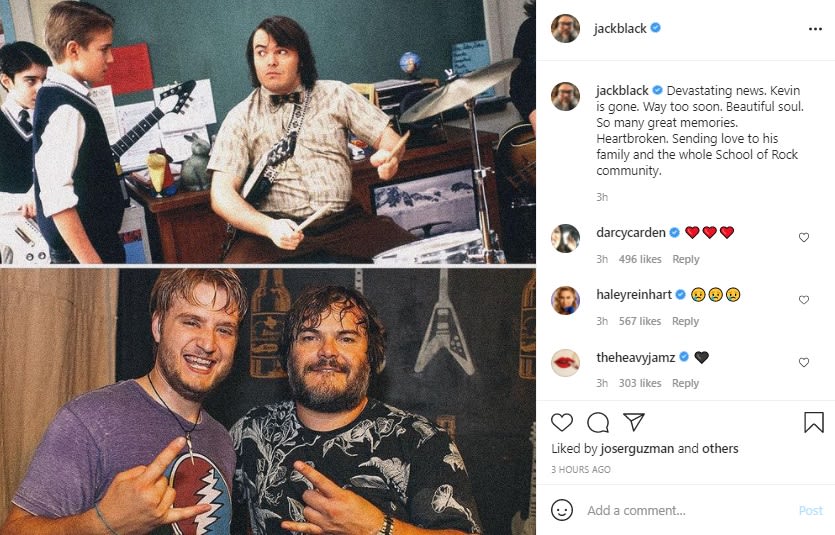835x535 pixels.
Task: Click the Post comment button
Action: pyautogui.click(x=811, y=511)
